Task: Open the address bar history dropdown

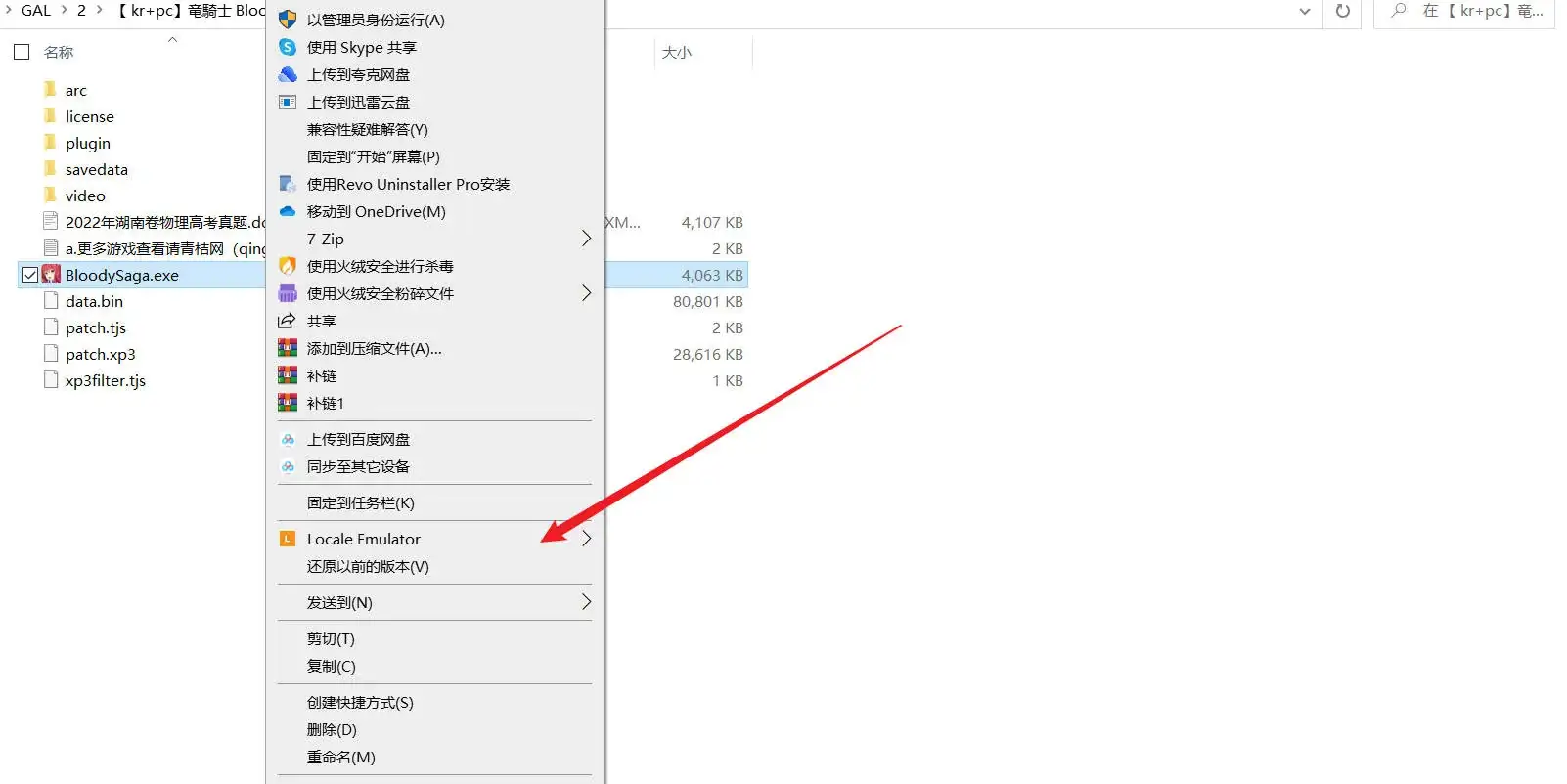Action: click(1305, 11)
